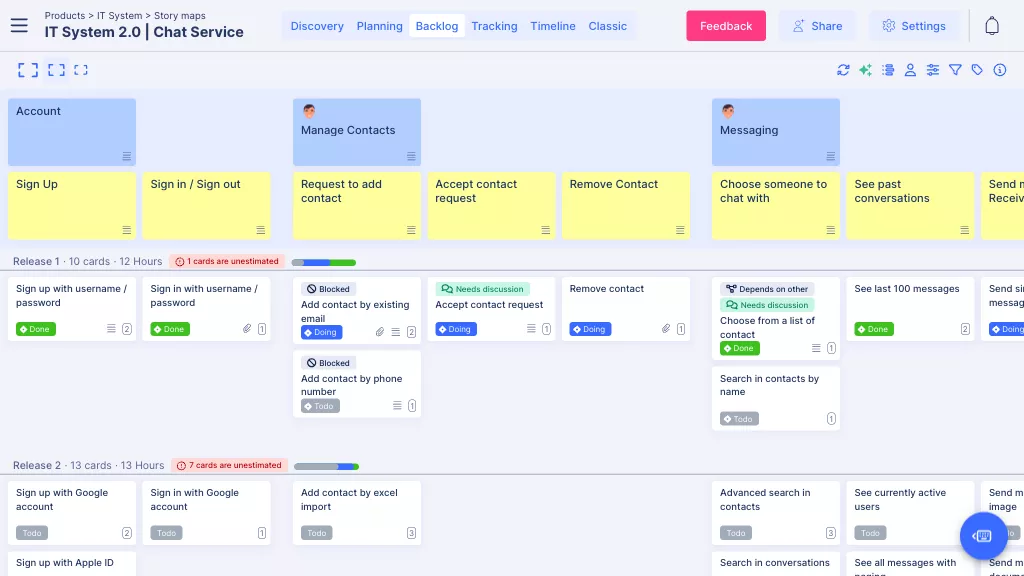Open the green AI sparkle assistant
Image resolution: width=1024 pixels, height=576 pixels.
(865, 70)
